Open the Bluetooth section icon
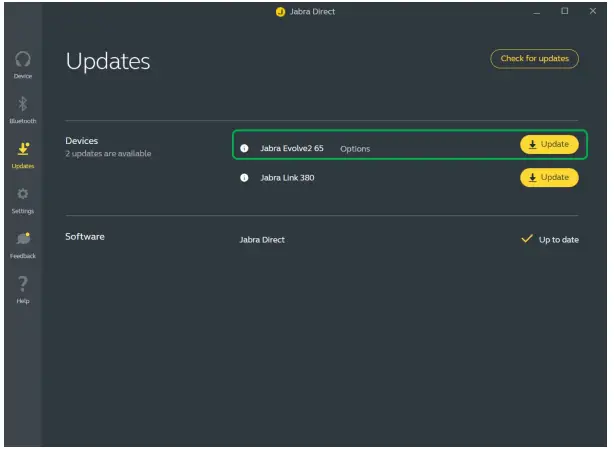 (23, 105)
